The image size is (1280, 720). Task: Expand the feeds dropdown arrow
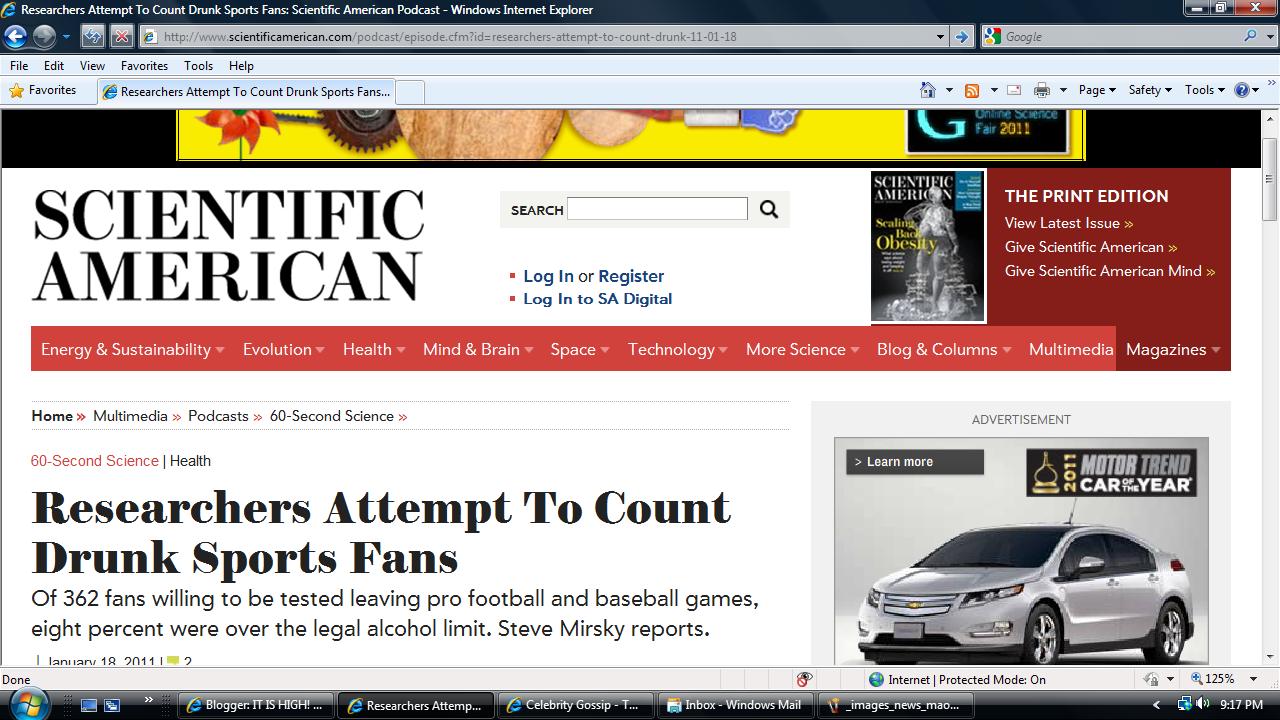click(993, 90)
